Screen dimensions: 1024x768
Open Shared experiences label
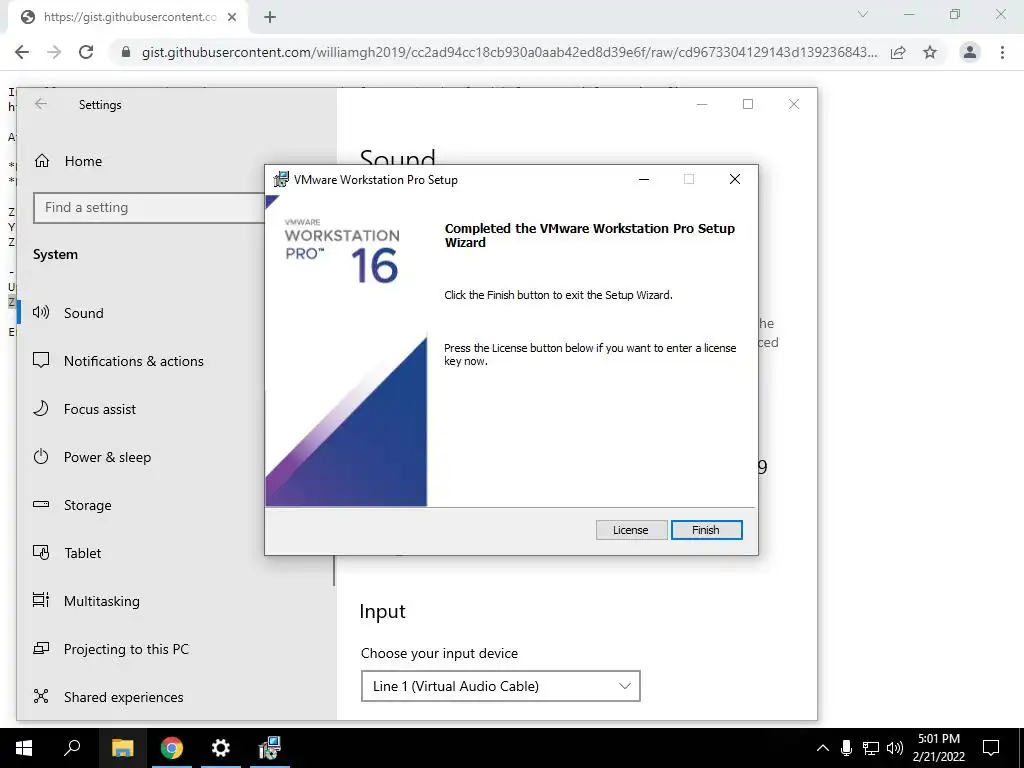coord(123,697)
